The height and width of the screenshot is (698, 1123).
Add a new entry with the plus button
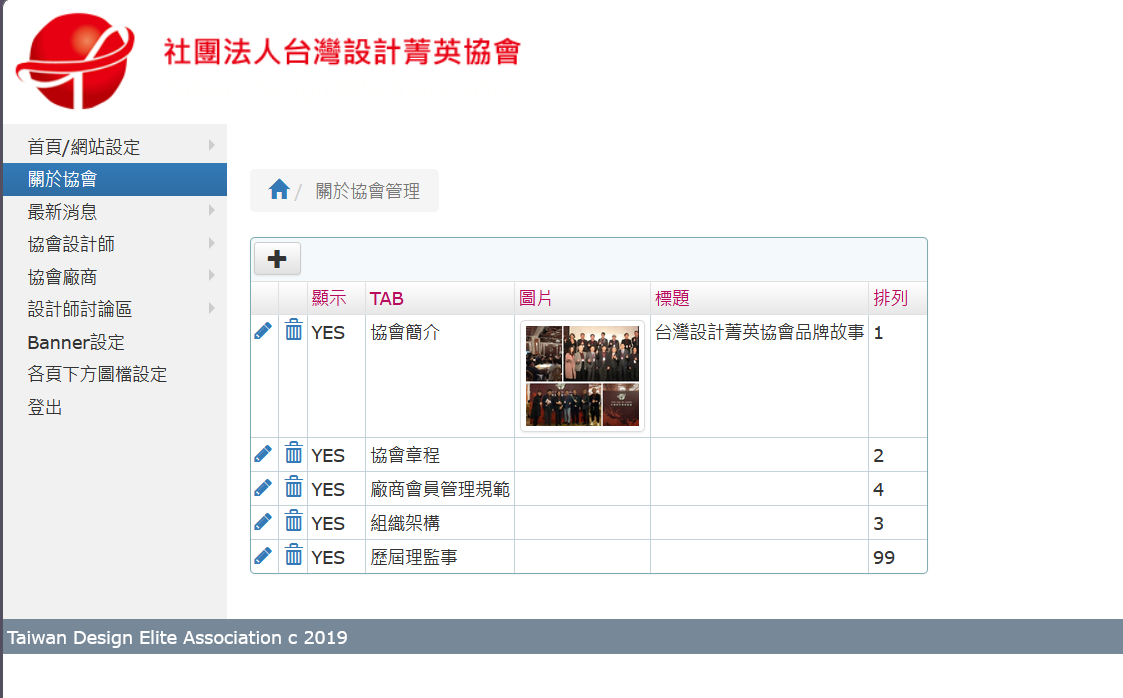coord(277,259)
